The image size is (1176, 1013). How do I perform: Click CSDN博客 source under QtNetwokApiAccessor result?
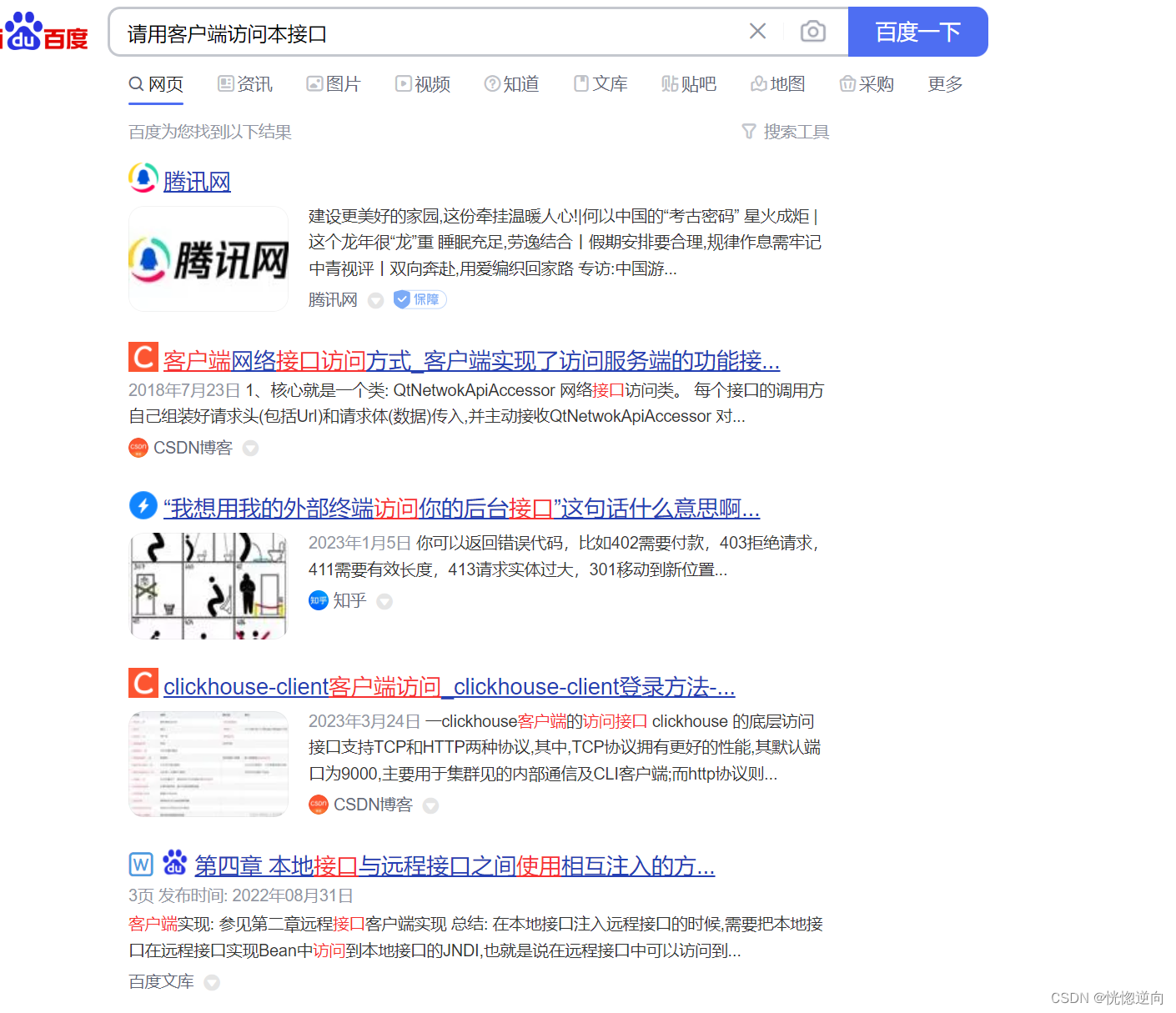(193, 448)
